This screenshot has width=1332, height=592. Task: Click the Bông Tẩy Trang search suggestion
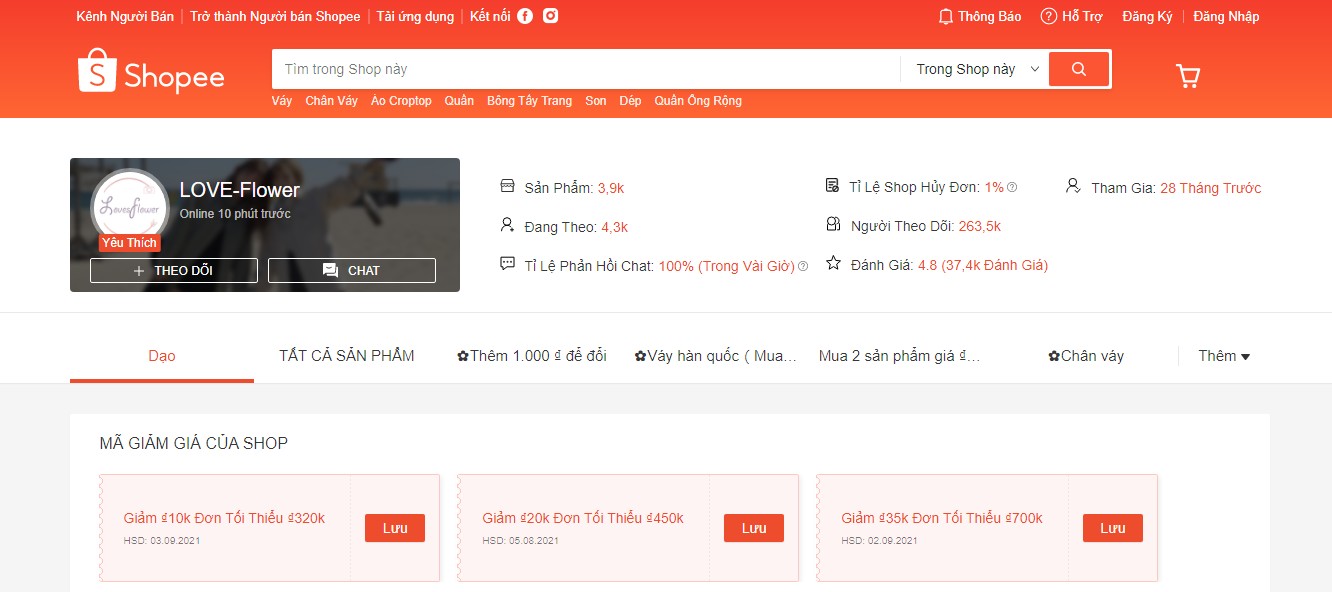(x=529, y=101)
